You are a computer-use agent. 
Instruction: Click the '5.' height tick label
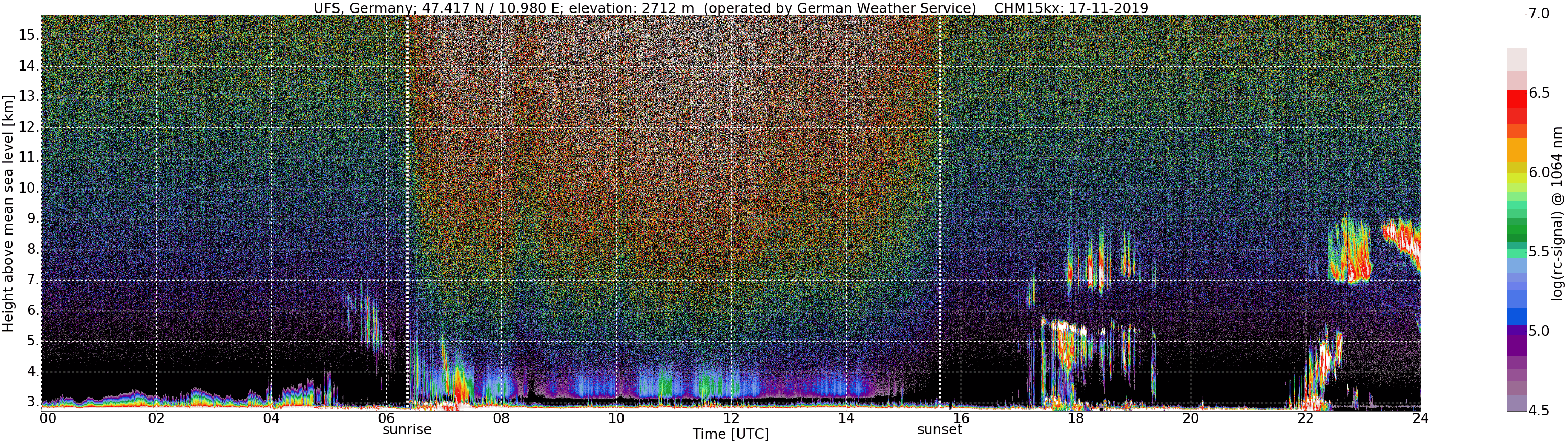click(x=32, y=341)
